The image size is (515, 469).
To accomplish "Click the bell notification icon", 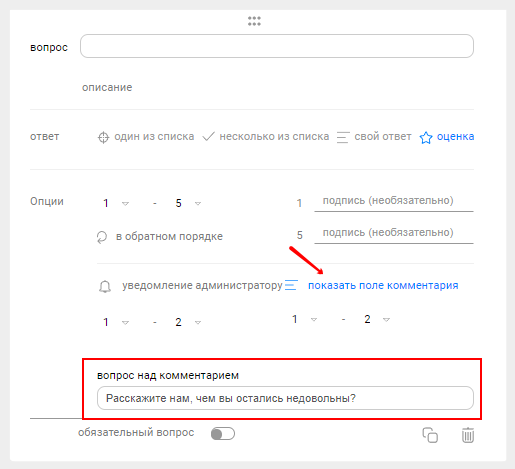I will (105, 286).
